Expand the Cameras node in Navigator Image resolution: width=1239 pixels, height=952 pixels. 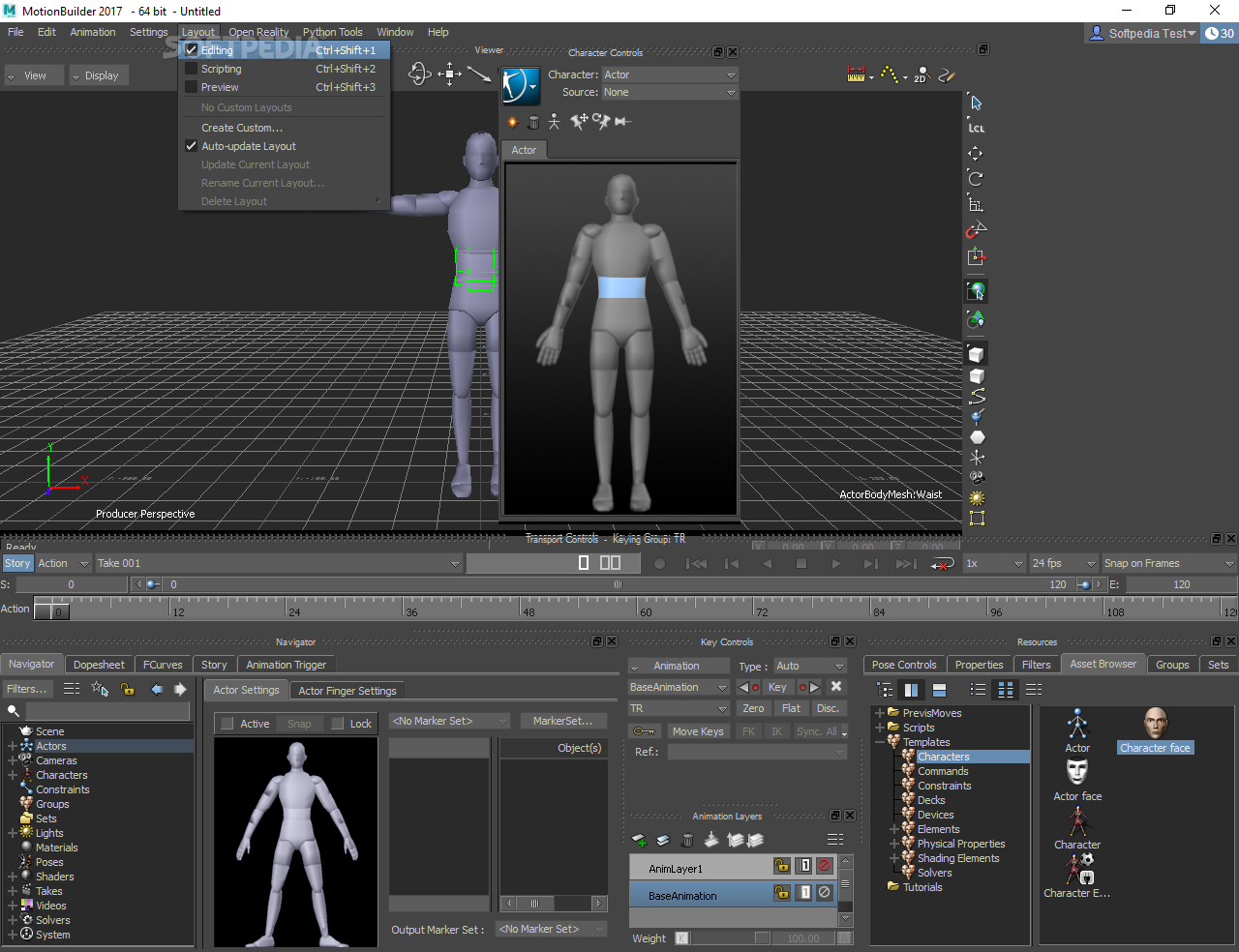click(13, 760)
